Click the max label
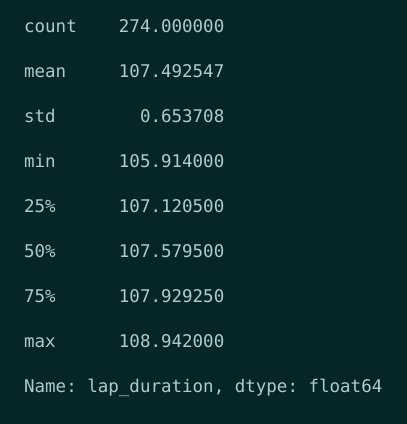 40,341
